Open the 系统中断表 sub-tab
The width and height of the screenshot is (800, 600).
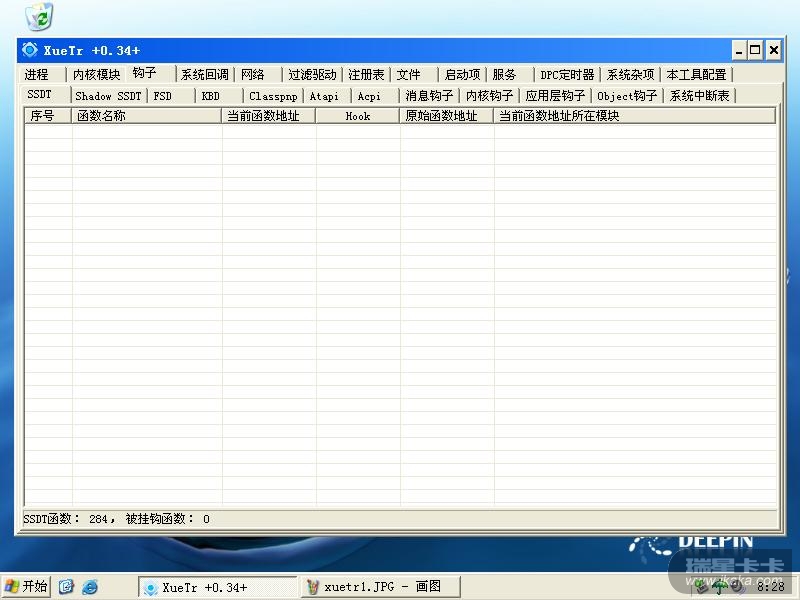coord(700,96)
